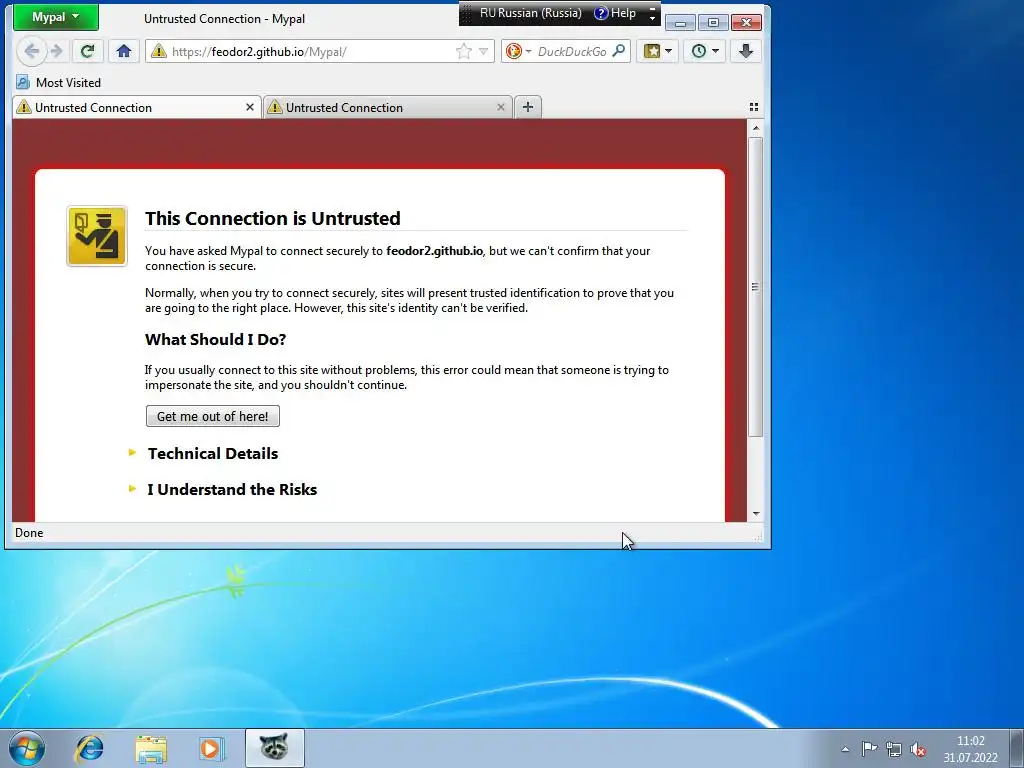Click bold feodor2.github.io text in message

[434, 251]
